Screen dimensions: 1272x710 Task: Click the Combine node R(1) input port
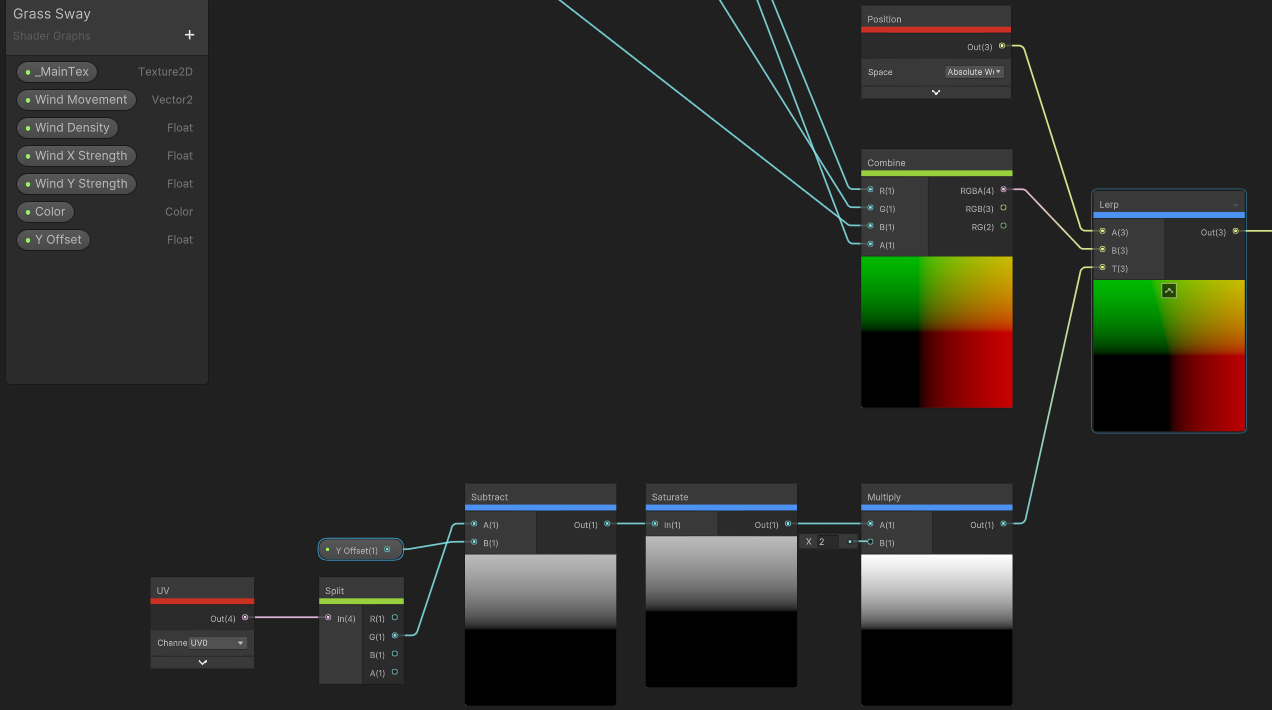pos(870,190)
